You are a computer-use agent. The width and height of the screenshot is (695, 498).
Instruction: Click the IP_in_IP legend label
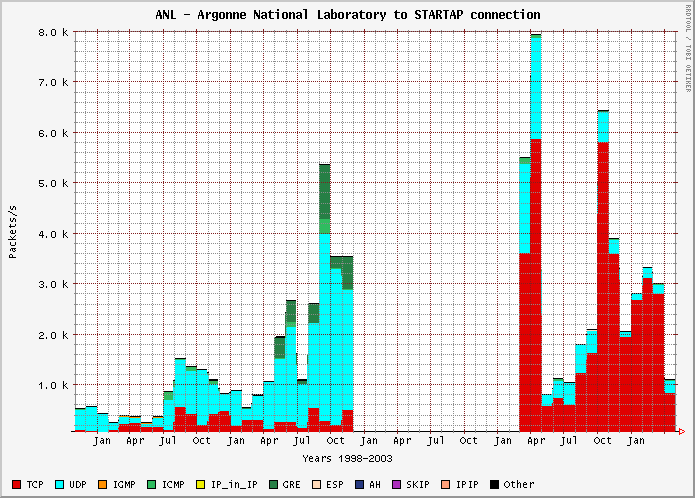pos(234,484)
